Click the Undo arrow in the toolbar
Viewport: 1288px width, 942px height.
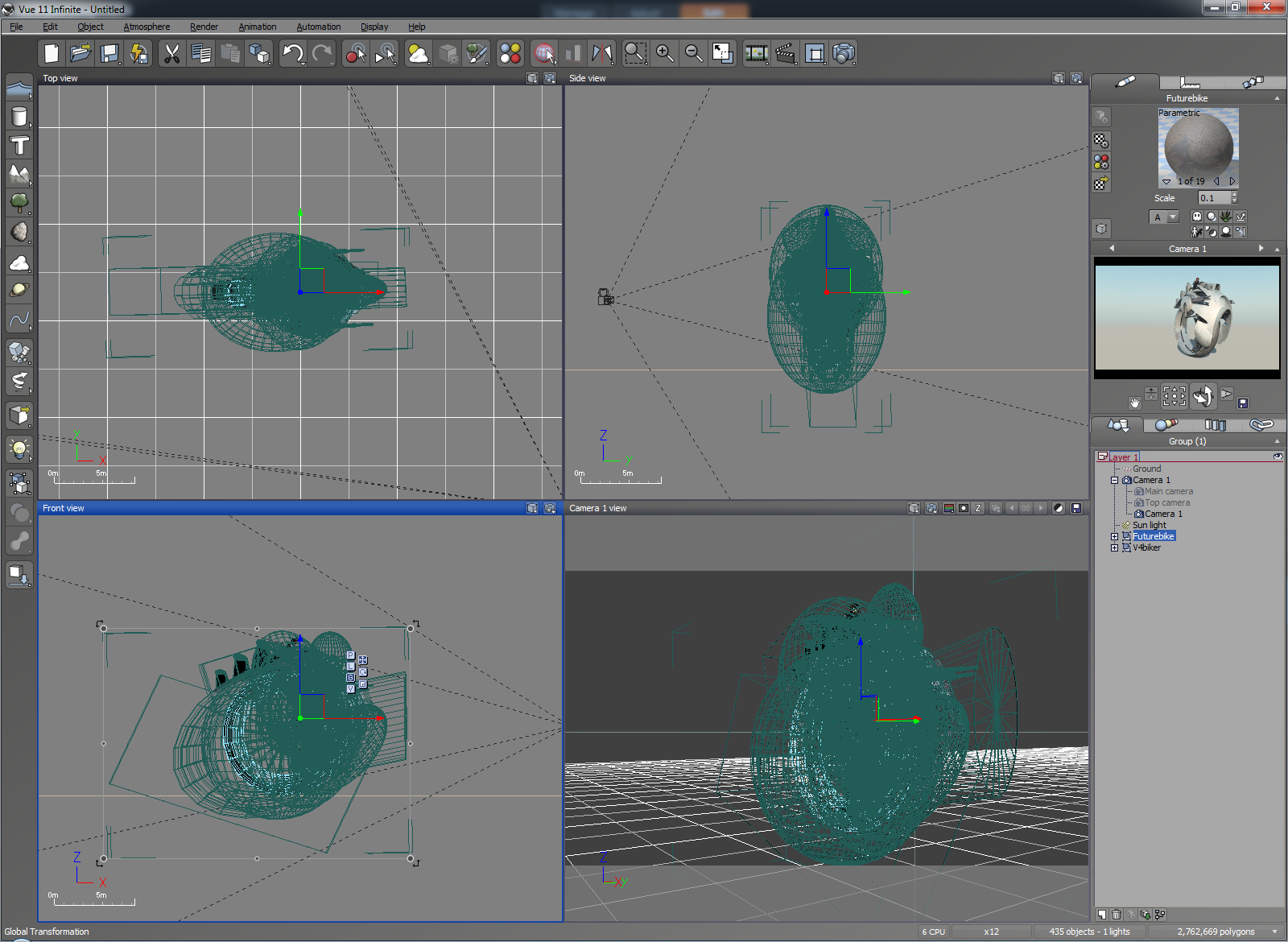point(291,54)
